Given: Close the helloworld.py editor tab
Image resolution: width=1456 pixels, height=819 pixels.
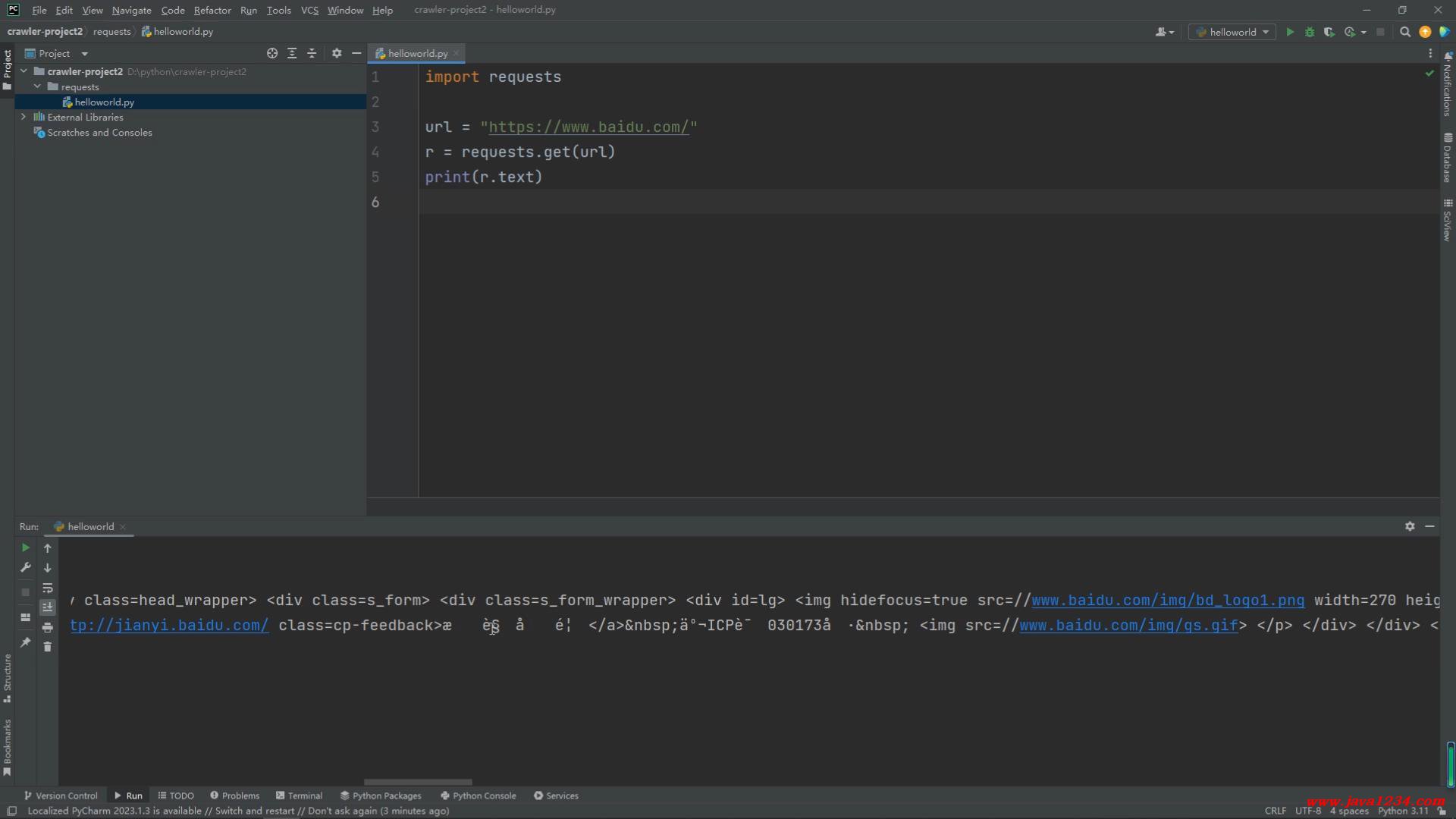Looking at the screenshot, I should point(457,53).
